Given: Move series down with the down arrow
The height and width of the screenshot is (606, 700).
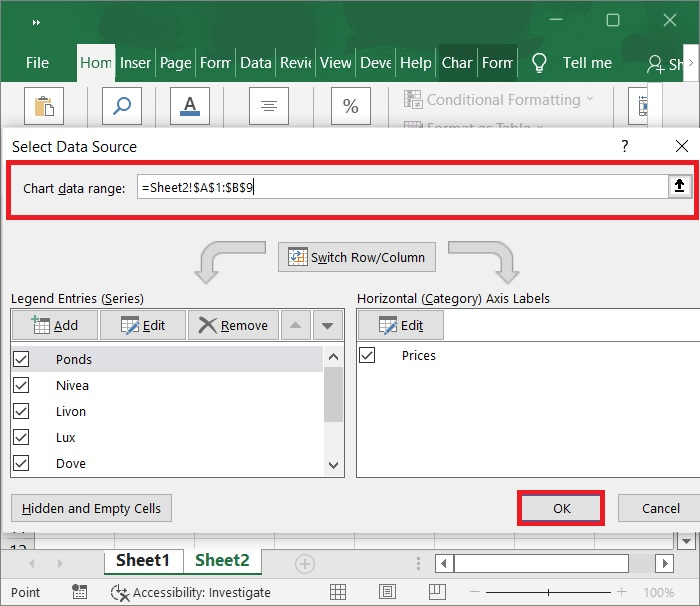Looking at the screenshot, I should coord(326,325).
